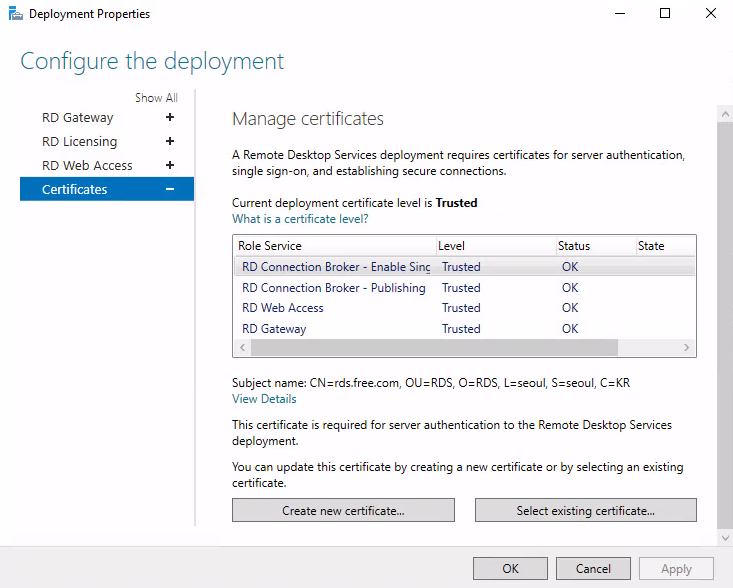The height and width of the screenshot is (588, 733).
Task: Maximize the Deployment Properties window
Action: tap(665, 14)
